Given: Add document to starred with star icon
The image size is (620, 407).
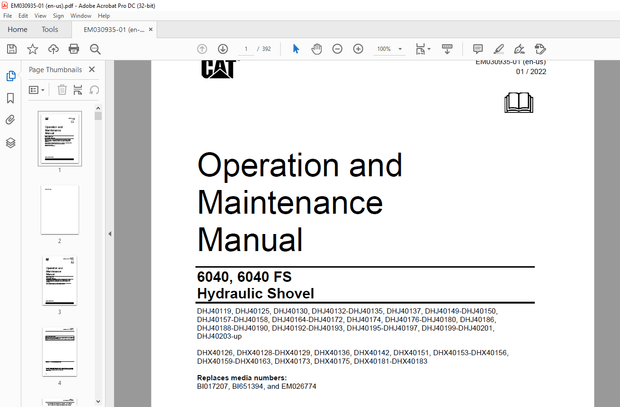Looking at the screenshot, I should [32, 49].
